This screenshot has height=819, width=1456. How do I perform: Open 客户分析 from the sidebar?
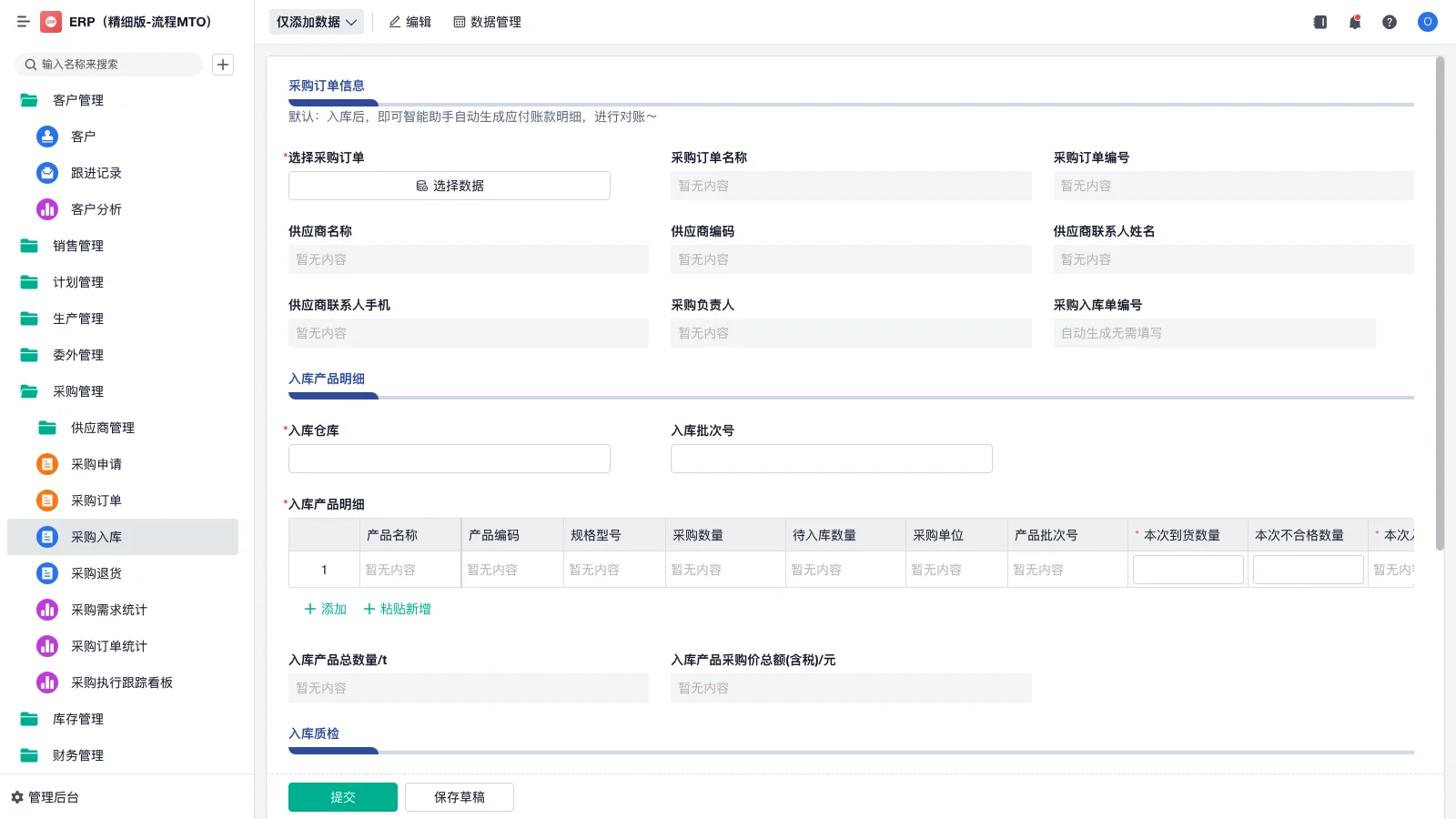(x=94, y=209)
